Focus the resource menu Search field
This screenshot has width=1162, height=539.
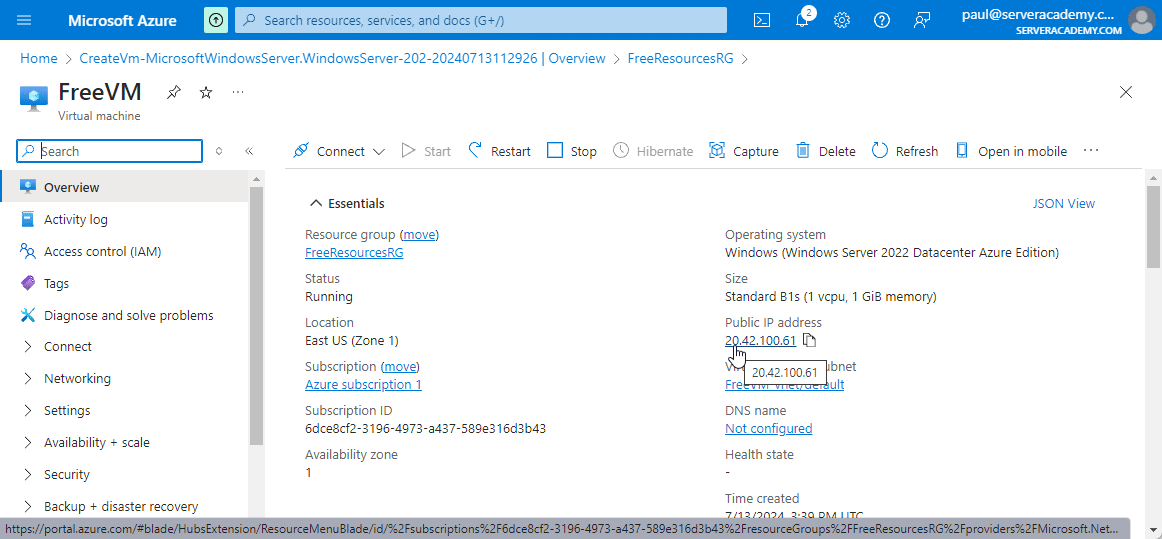click(110, 151)
